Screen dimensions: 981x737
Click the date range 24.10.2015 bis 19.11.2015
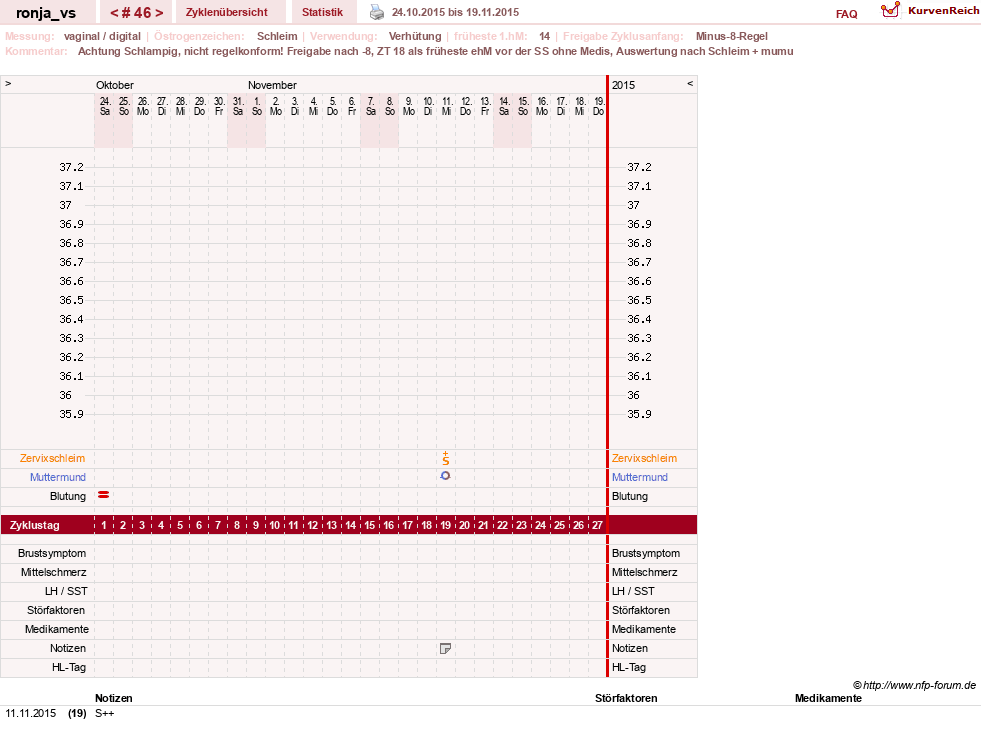(x=455, y=12)
